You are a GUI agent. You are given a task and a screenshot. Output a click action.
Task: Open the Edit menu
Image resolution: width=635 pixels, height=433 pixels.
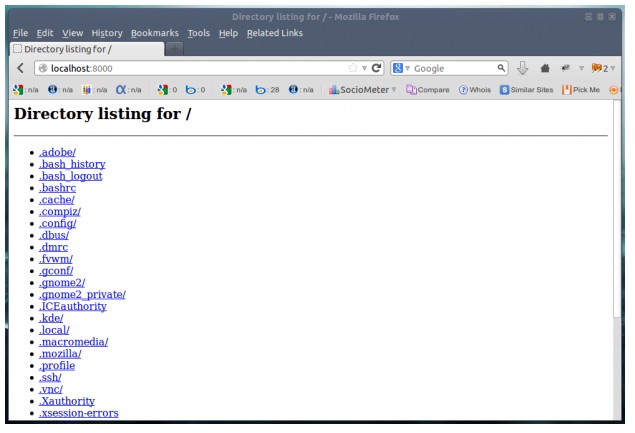click(45, 33)
